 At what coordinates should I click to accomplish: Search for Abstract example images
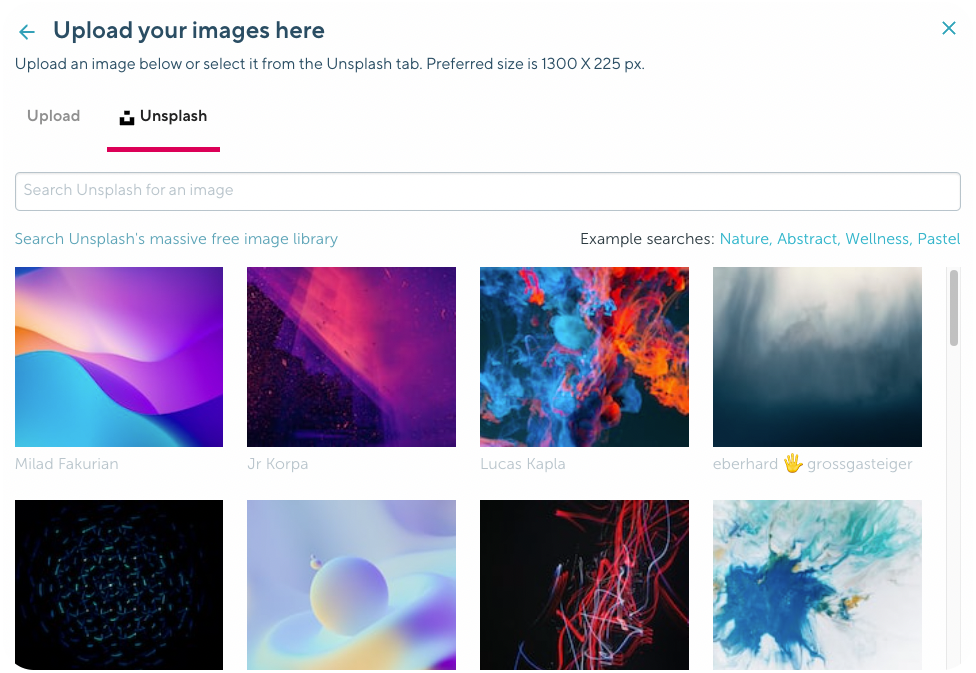point(807,239)
